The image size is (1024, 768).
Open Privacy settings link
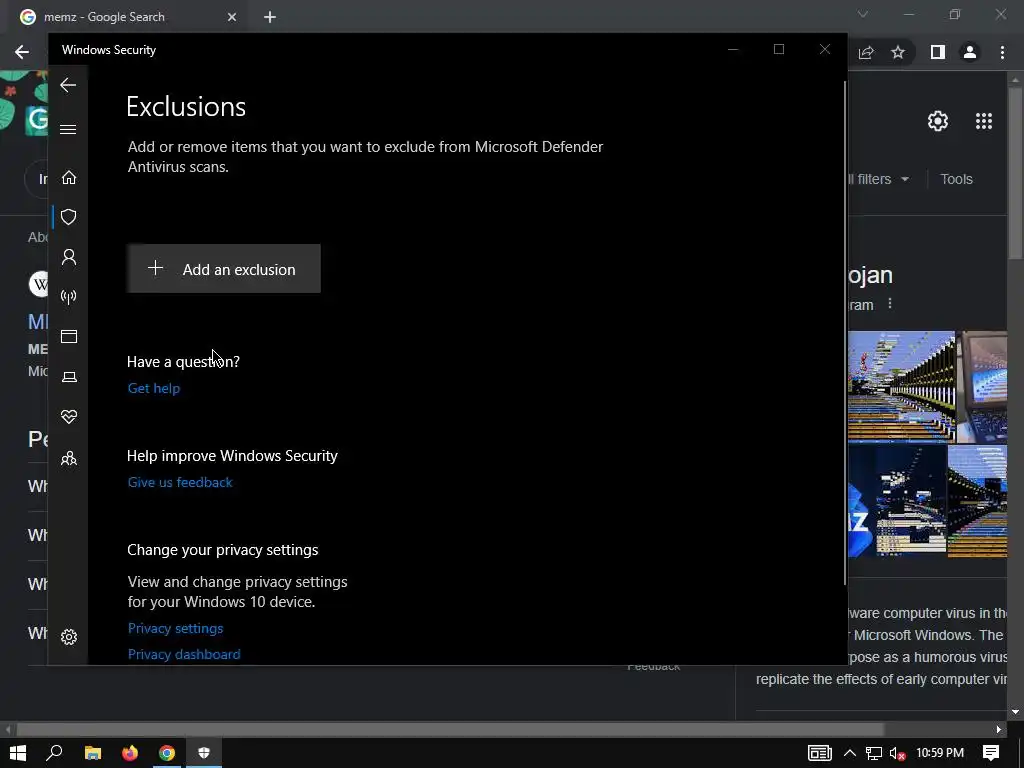pos(175,628)
